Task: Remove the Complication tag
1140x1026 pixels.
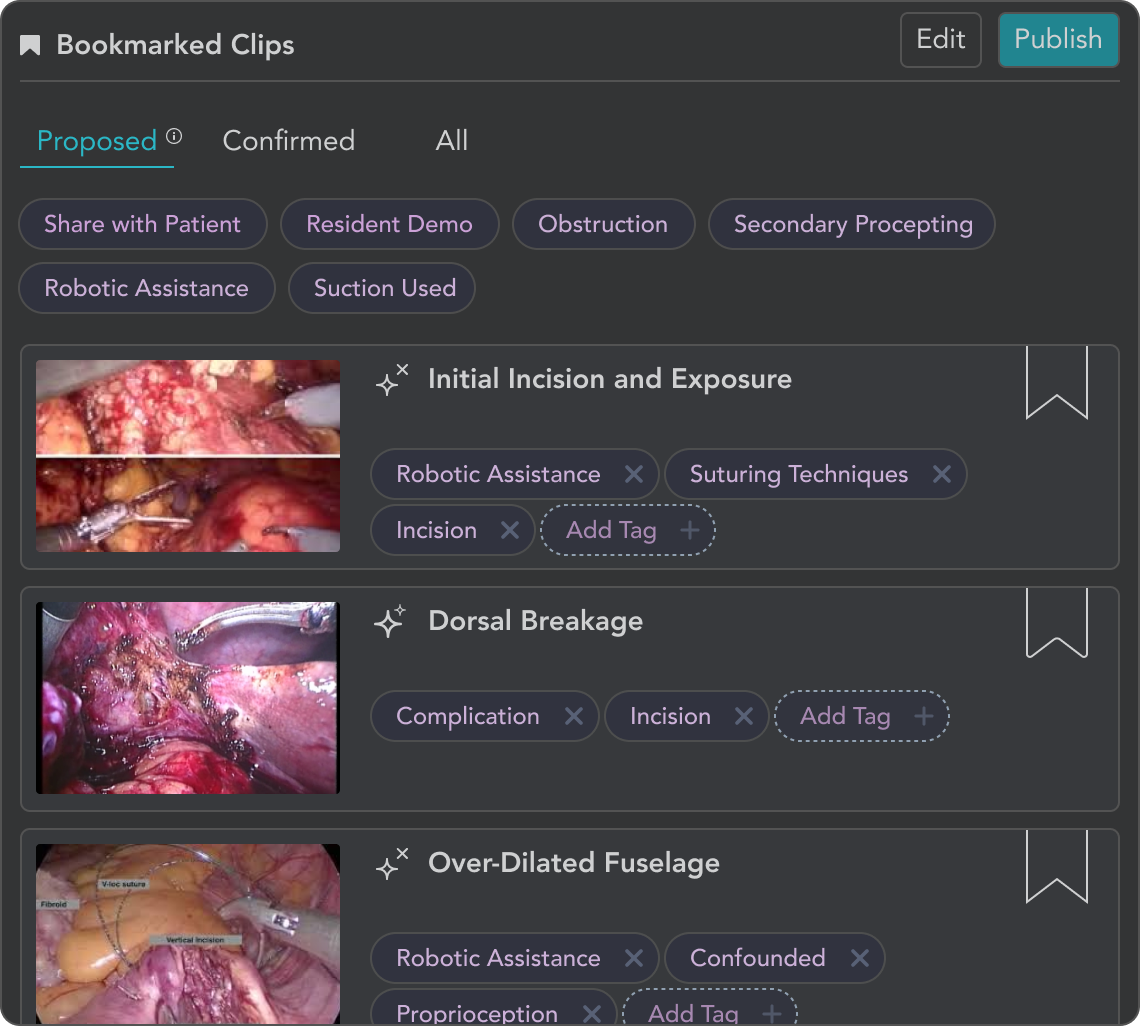Action: [x=574, y=716]
